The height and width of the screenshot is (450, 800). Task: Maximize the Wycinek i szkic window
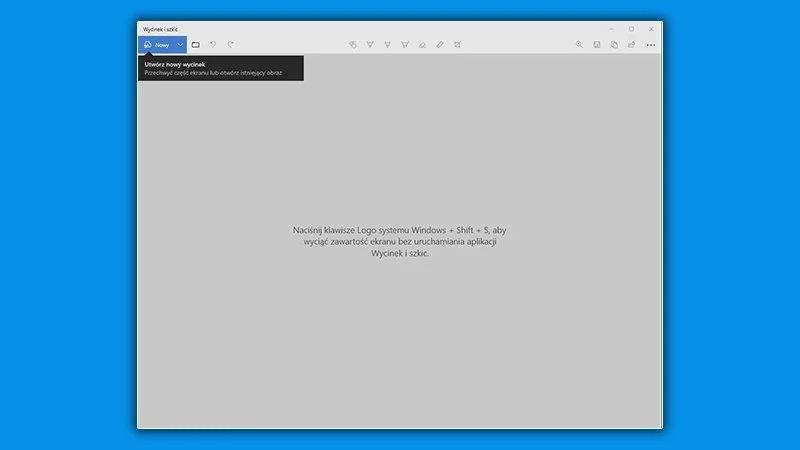pyautogui.click(x=631, y=29)
